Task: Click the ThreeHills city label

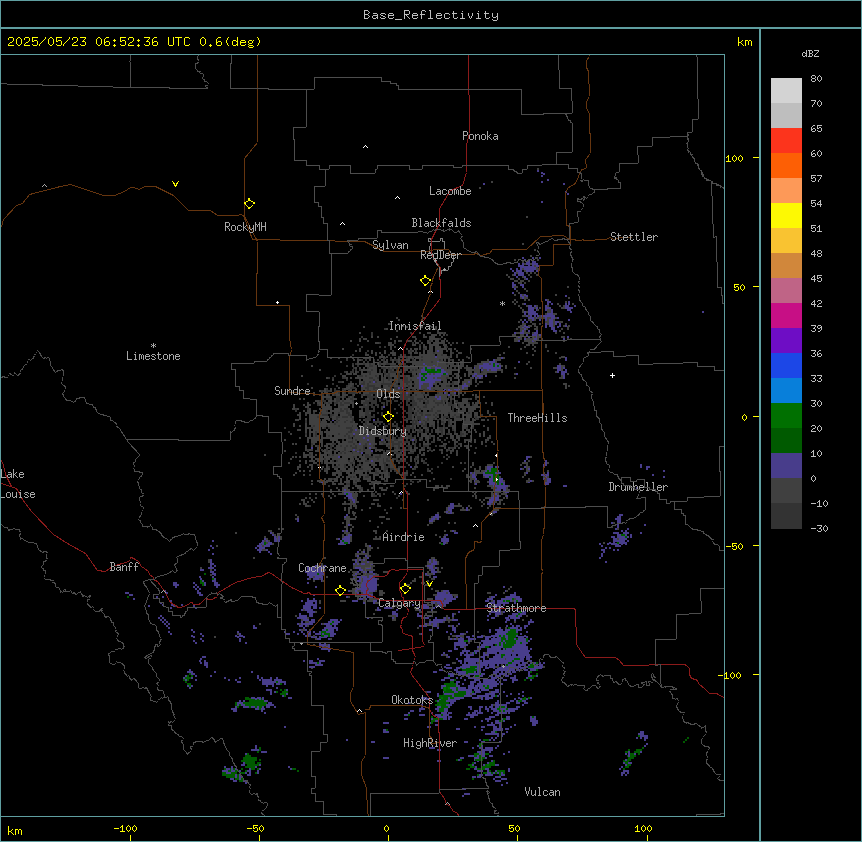Action: pyautogui.click(x=537, y=418)
